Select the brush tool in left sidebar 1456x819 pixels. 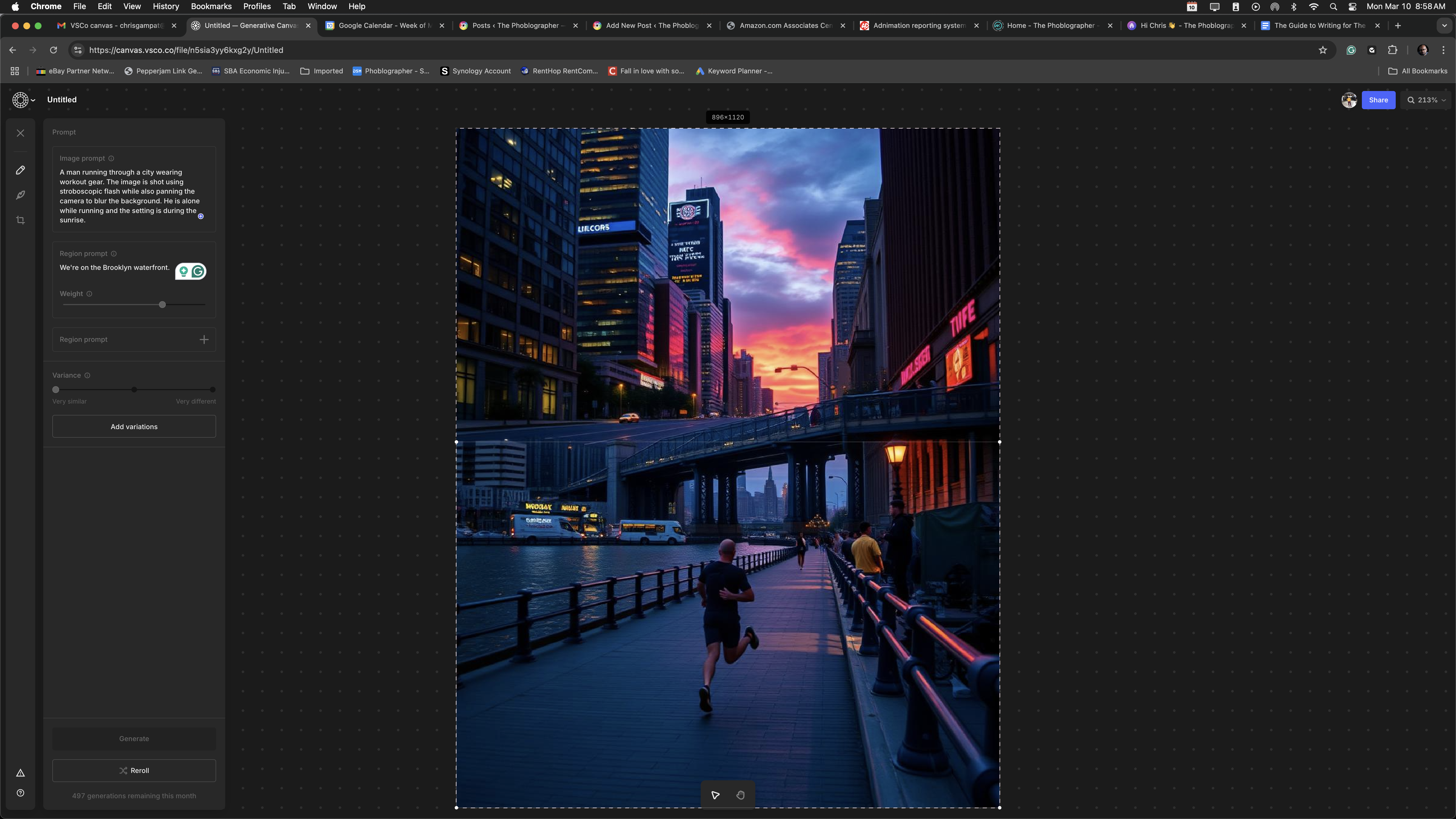pyautogui.click(x=20, y=195)
